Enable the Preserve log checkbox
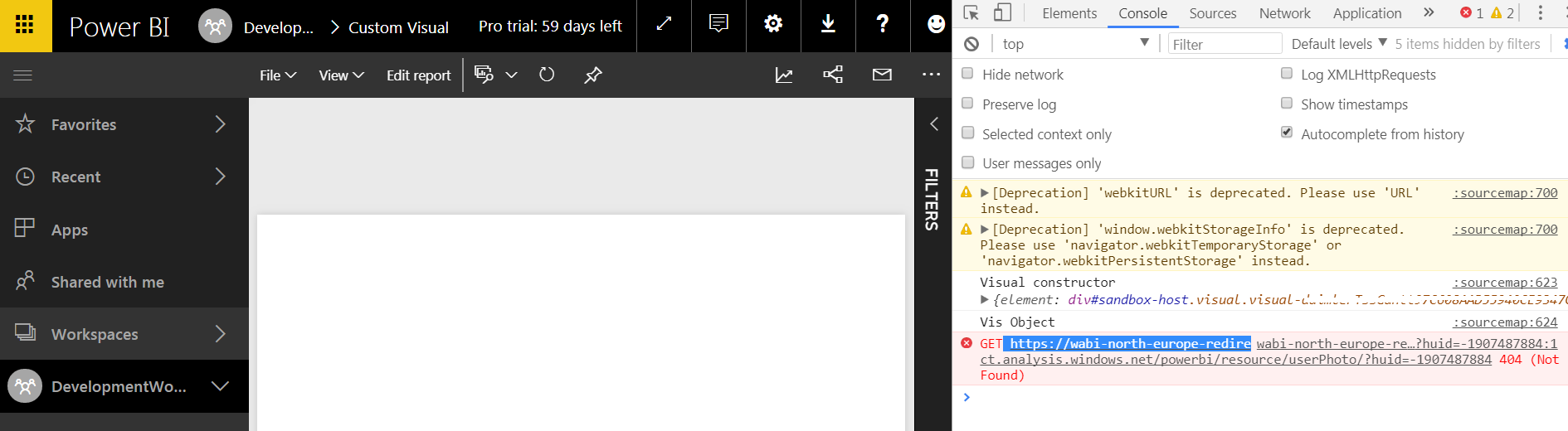Screen dimensions: 1568x431 [x=967, y=104]
